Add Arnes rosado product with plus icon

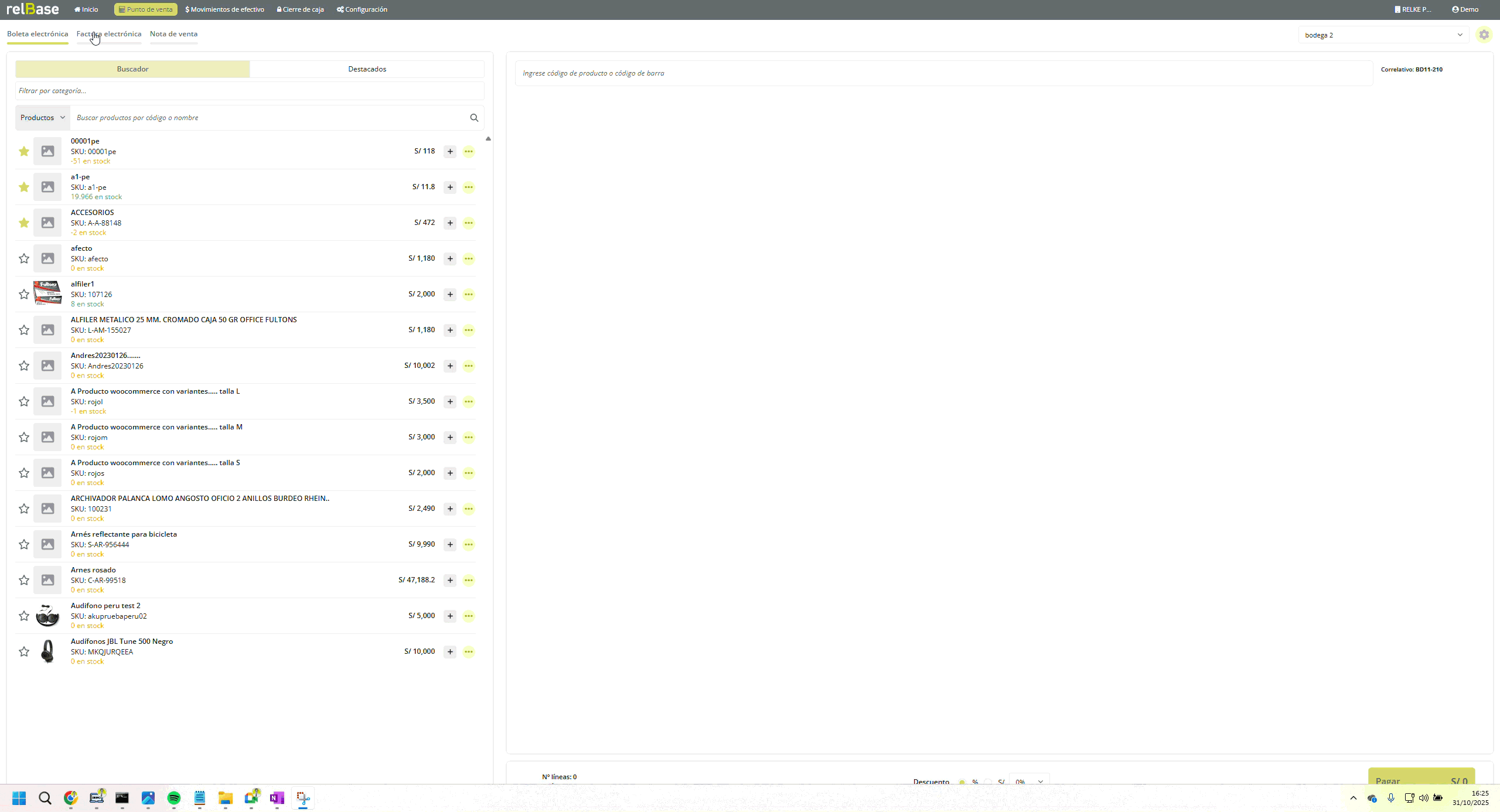[450, 581]
